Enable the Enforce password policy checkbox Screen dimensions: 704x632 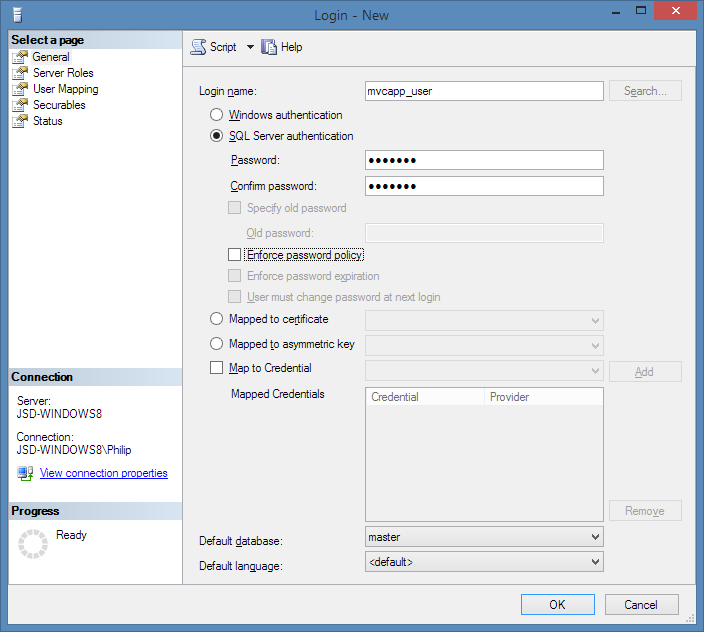(235, 255)
